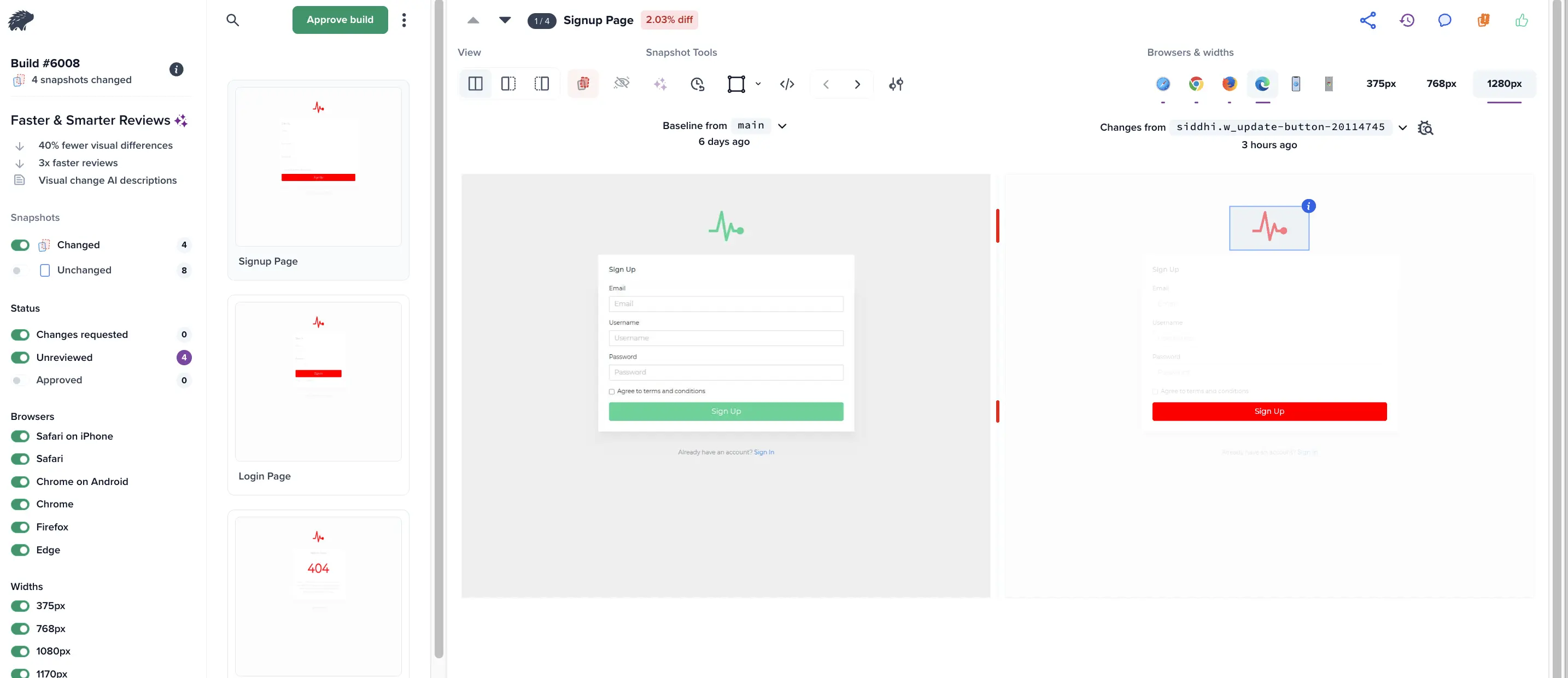
Task: Select side-by-side comparison view
Action: pos(475,83)
